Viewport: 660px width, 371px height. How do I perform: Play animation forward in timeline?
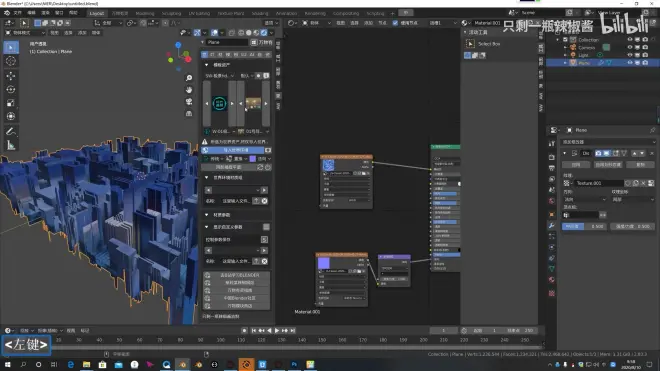277,331
